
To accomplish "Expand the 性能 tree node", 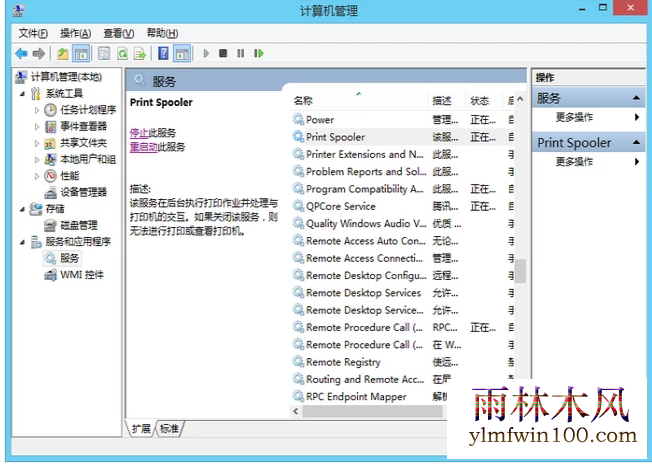I will [37, 176].
